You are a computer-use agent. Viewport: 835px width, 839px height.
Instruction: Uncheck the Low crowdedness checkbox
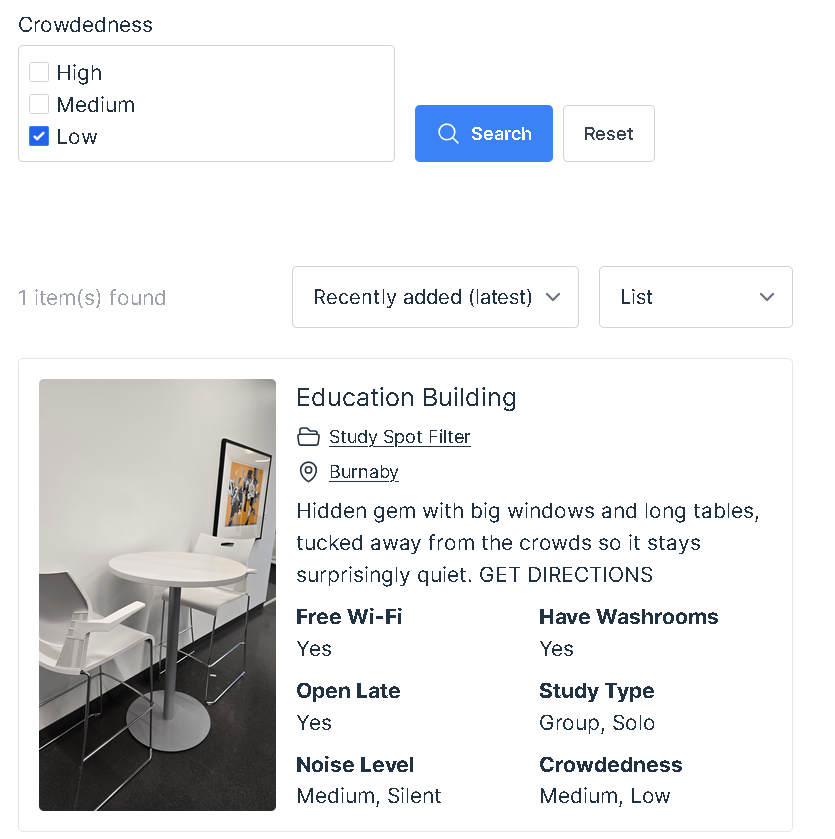click(39, 136)
